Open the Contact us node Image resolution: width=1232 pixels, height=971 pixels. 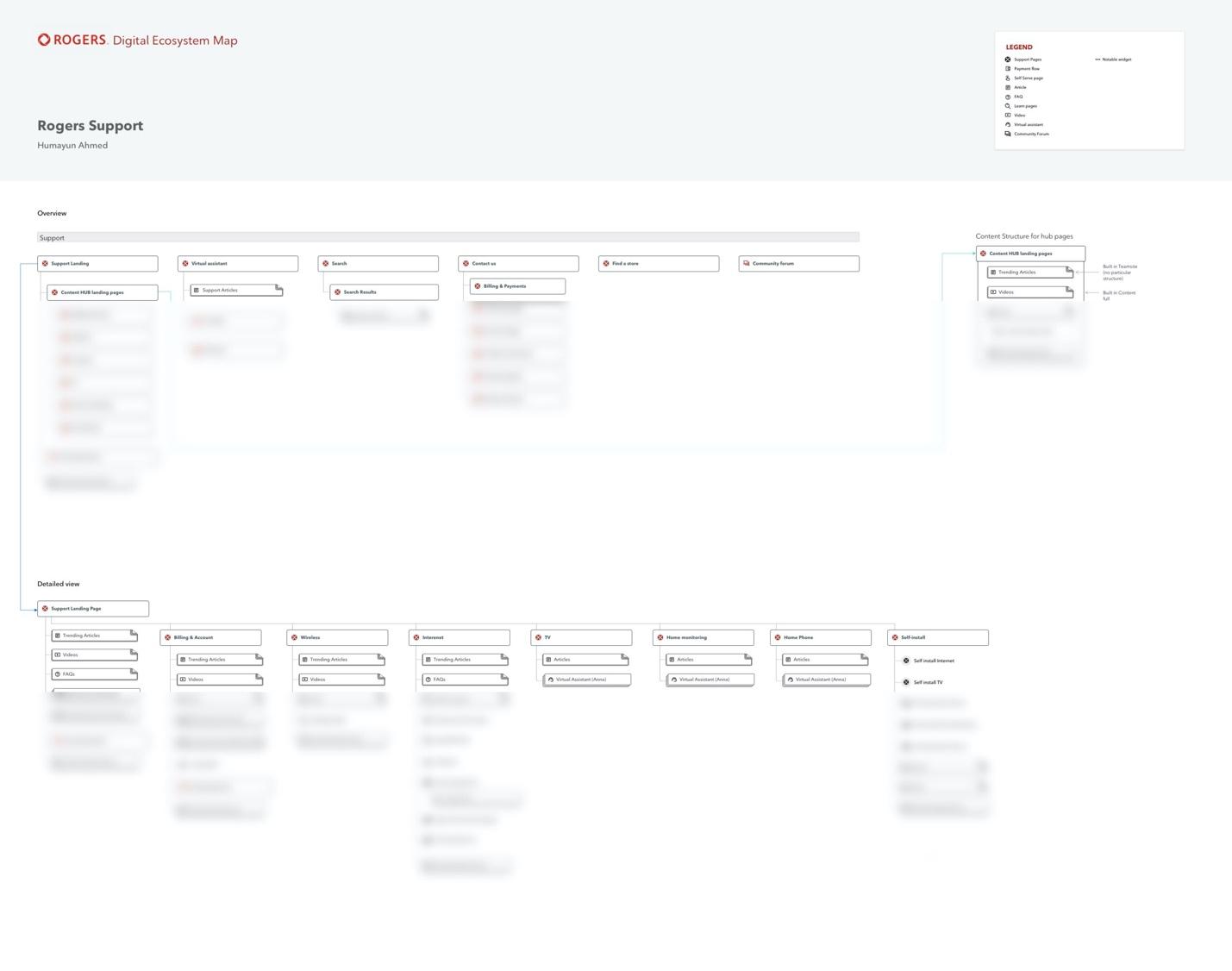(518, 264)
